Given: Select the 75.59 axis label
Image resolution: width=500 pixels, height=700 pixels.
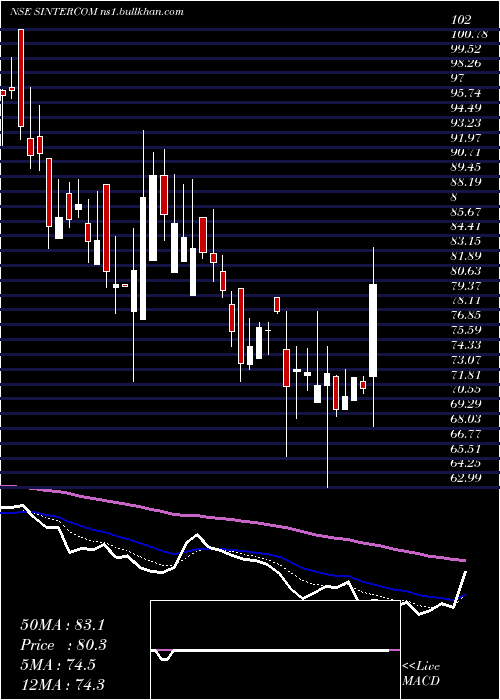Looking at the screenshot, I should pos(466,329).
